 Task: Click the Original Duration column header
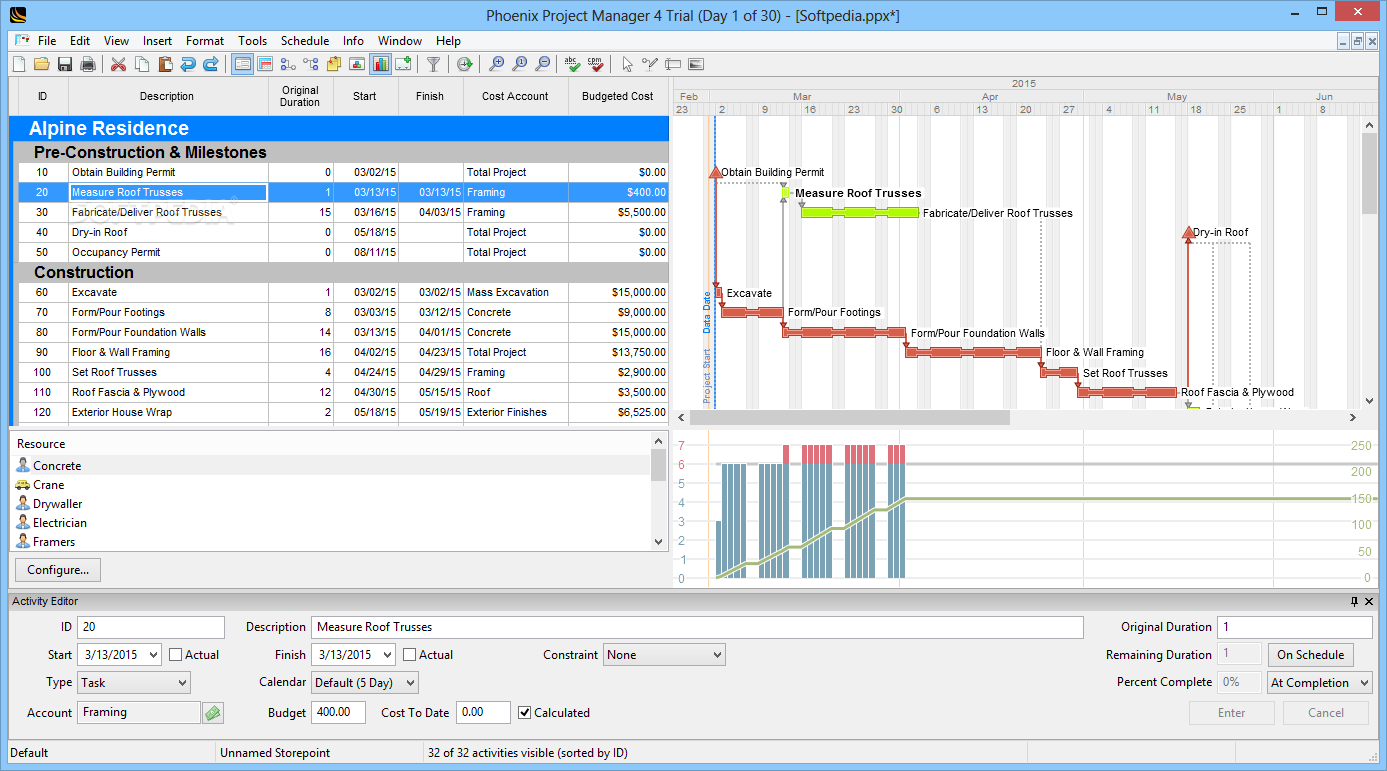point(300,97)
